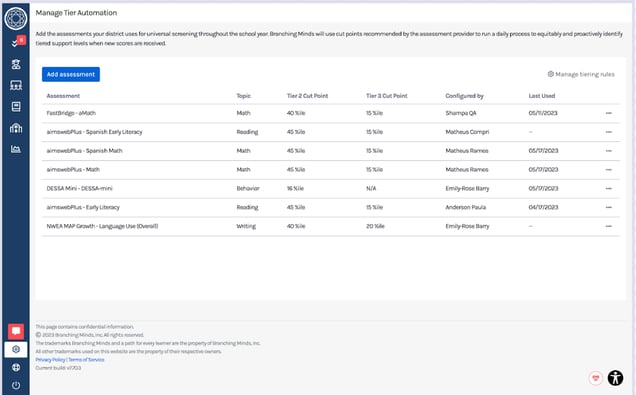Click the N/A Tier 3 cut point
Screen dimensions: 636x395
[371, 189]
